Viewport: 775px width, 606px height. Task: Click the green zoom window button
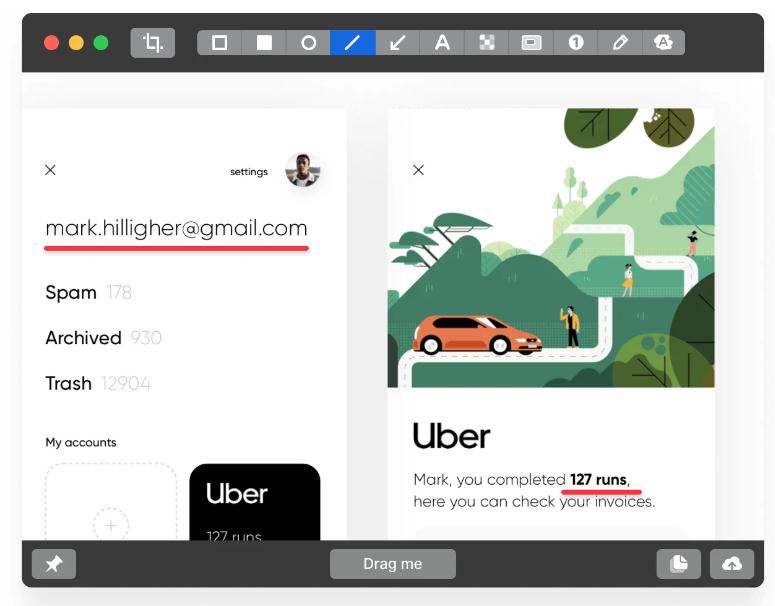[101, 43]
